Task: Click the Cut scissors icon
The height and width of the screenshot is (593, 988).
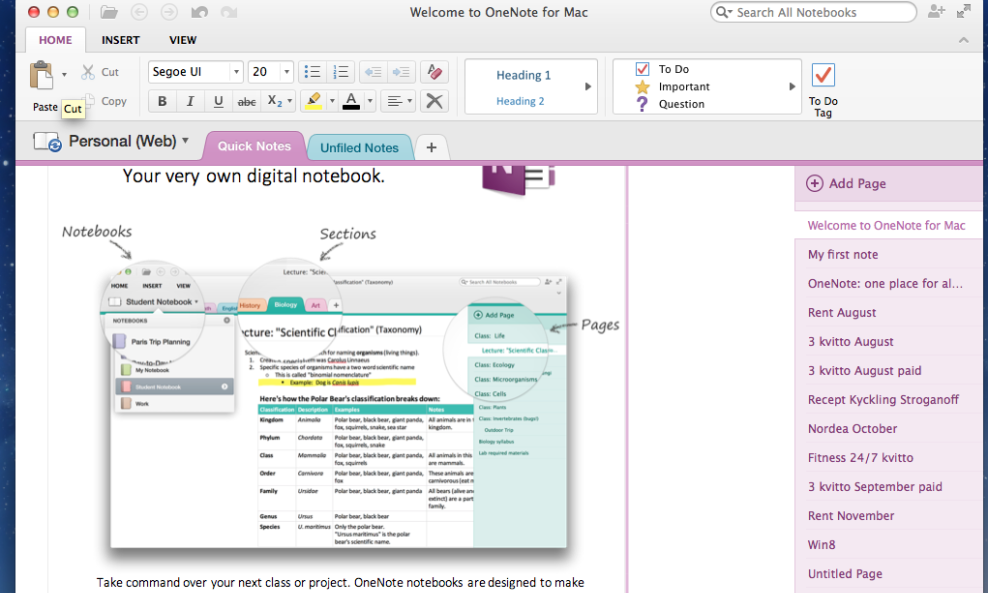Action: (x=88, y=72)
